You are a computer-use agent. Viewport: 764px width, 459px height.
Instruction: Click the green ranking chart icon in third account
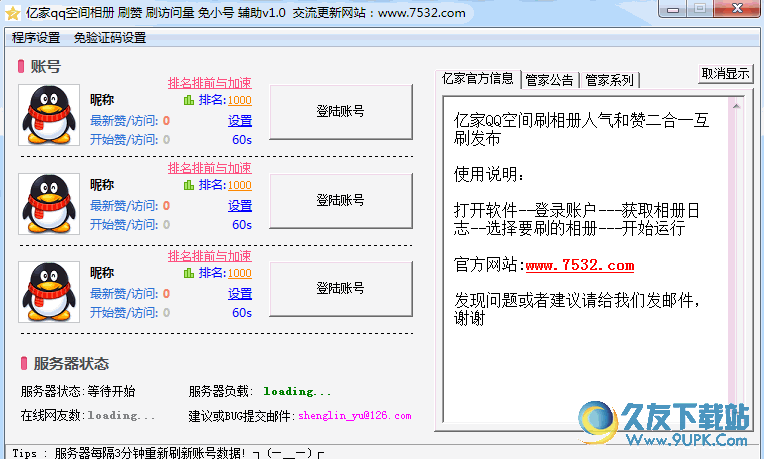(x=189, y=273)
